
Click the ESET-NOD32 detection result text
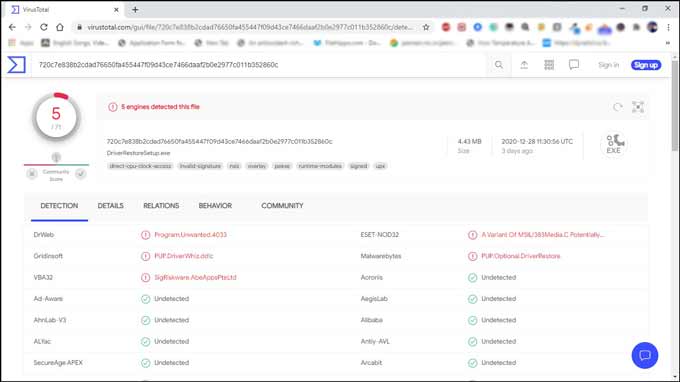coord(543,235)
